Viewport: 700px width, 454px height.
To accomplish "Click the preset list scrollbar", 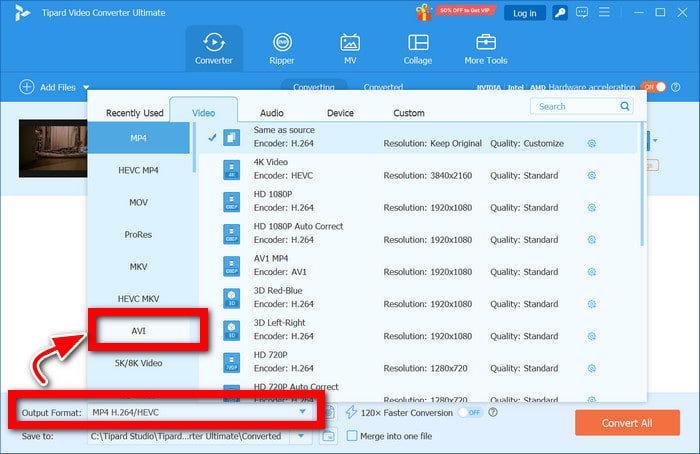I will [642, 184].
